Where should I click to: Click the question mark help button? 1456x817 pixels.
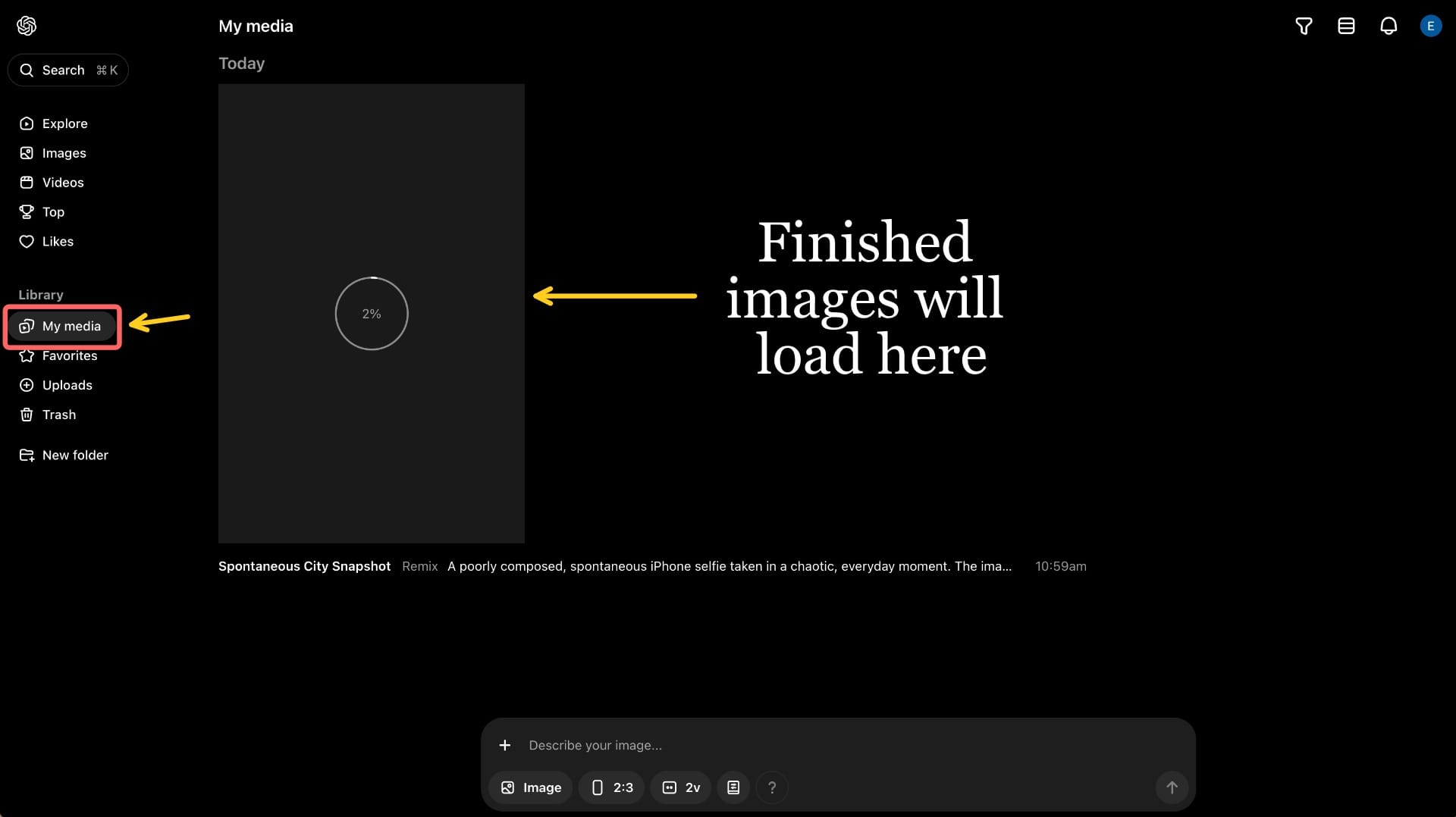point(772,787)
